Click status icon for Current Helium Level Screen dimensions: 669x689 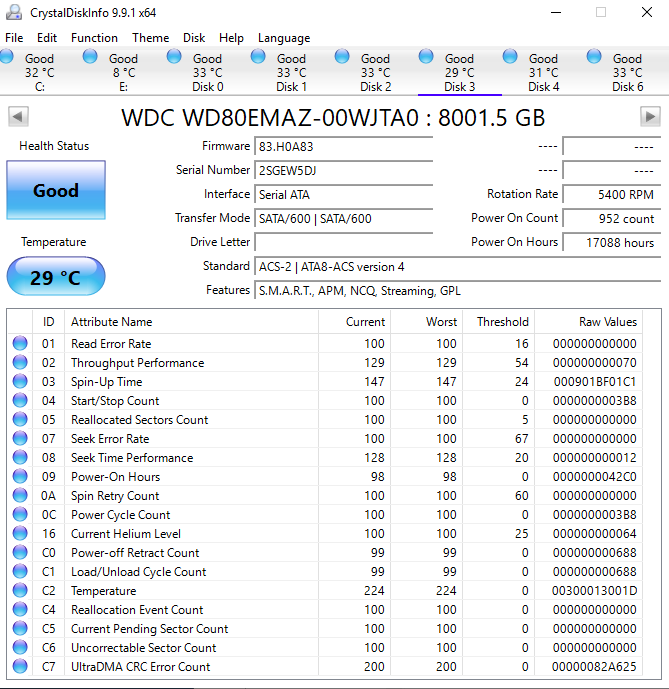pos(20,533)
